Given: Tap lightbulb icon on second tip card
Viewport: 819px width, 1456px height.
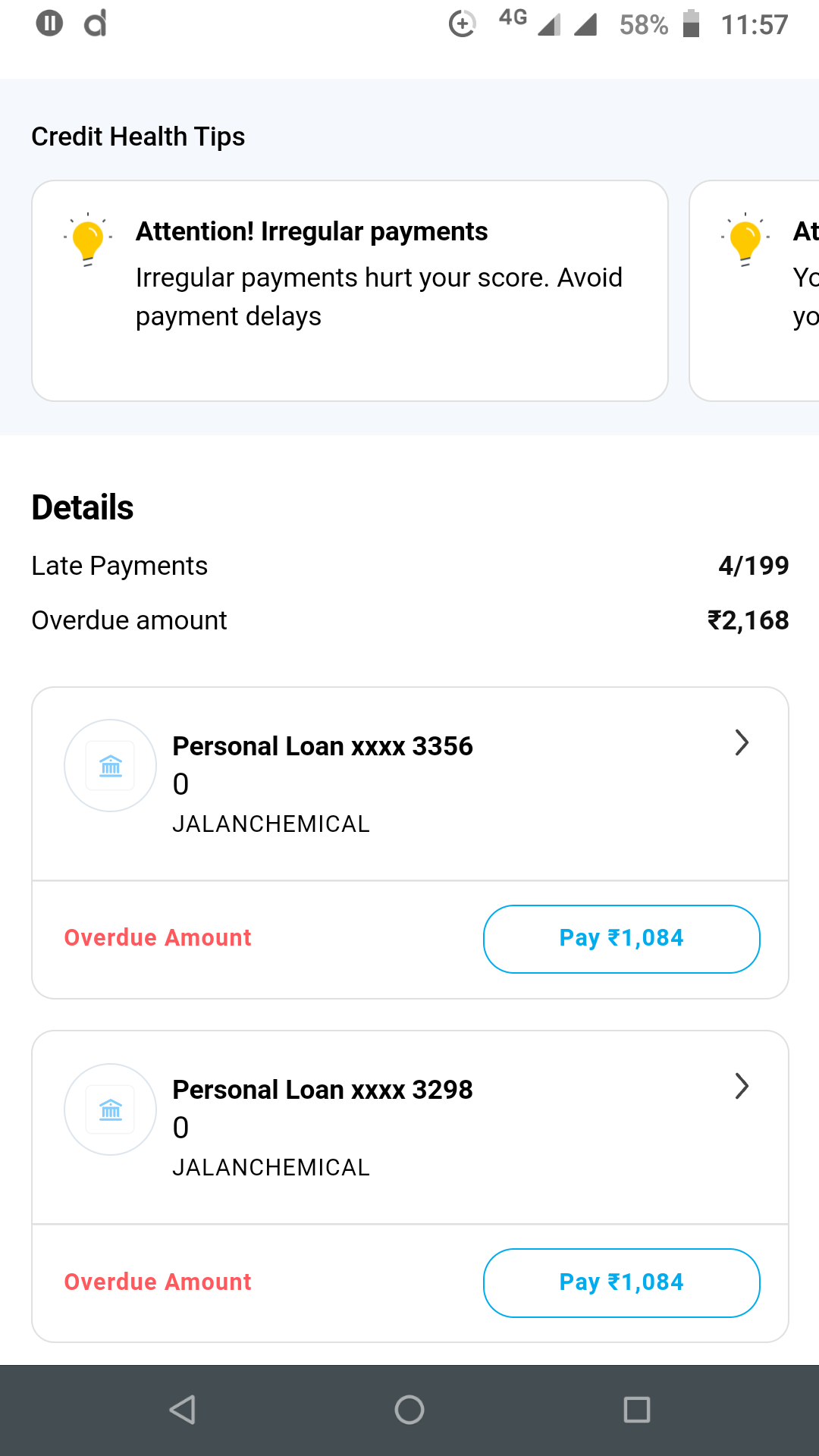Looking at the screenshot, I should pyautogui.click(x=745, y=240).
